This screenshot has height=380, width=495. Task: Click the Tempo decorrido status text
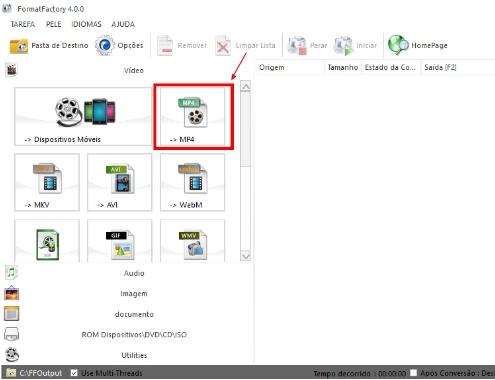(x=360, y=373)
